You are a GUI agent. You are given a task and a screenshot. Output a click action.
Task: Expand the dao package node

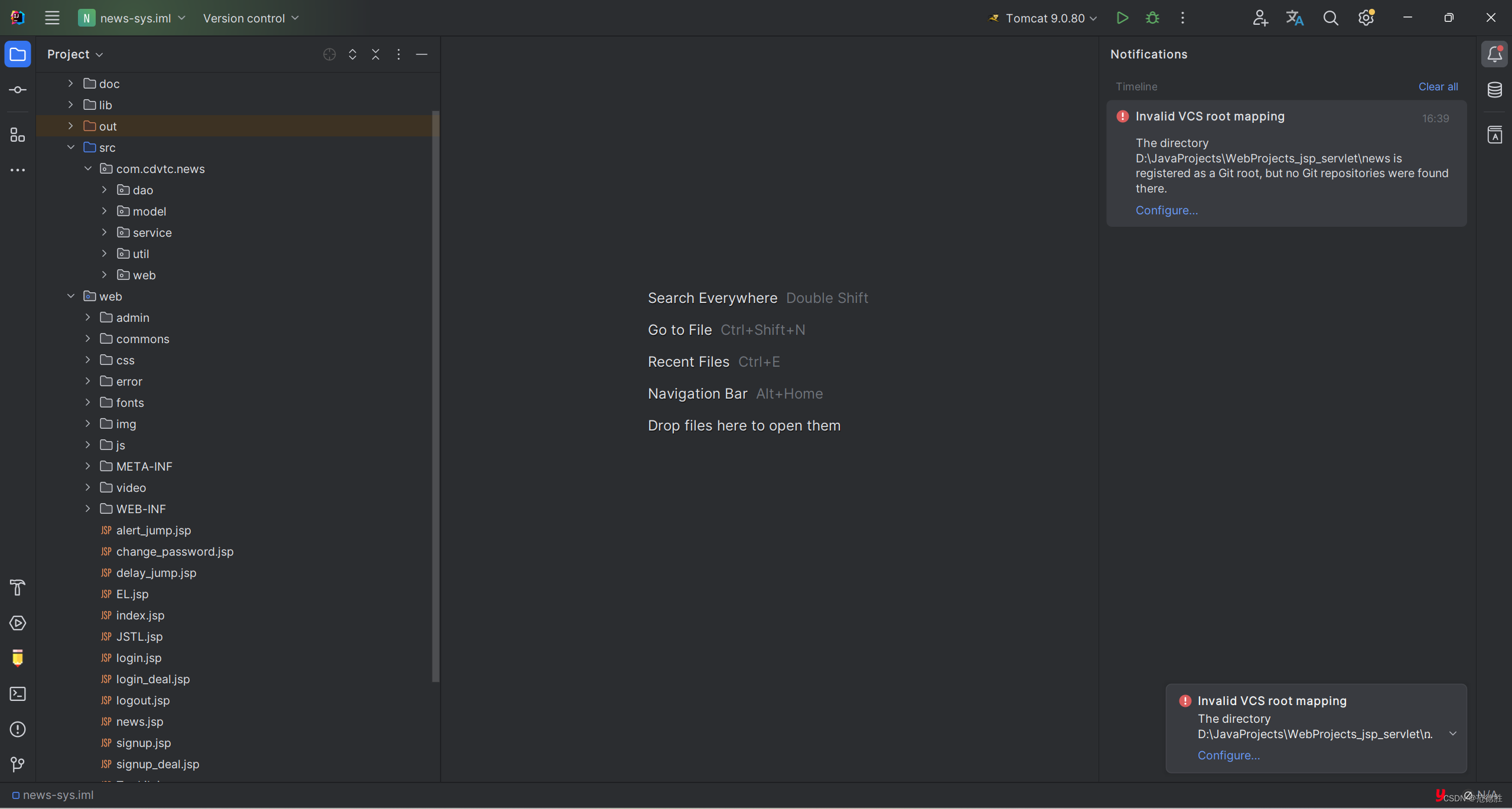click(105, 190)
